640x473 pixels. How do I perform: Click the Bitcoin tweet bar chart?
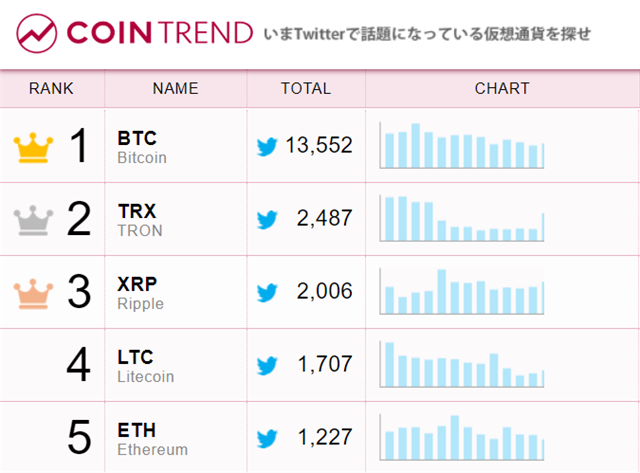coord(462,145)
